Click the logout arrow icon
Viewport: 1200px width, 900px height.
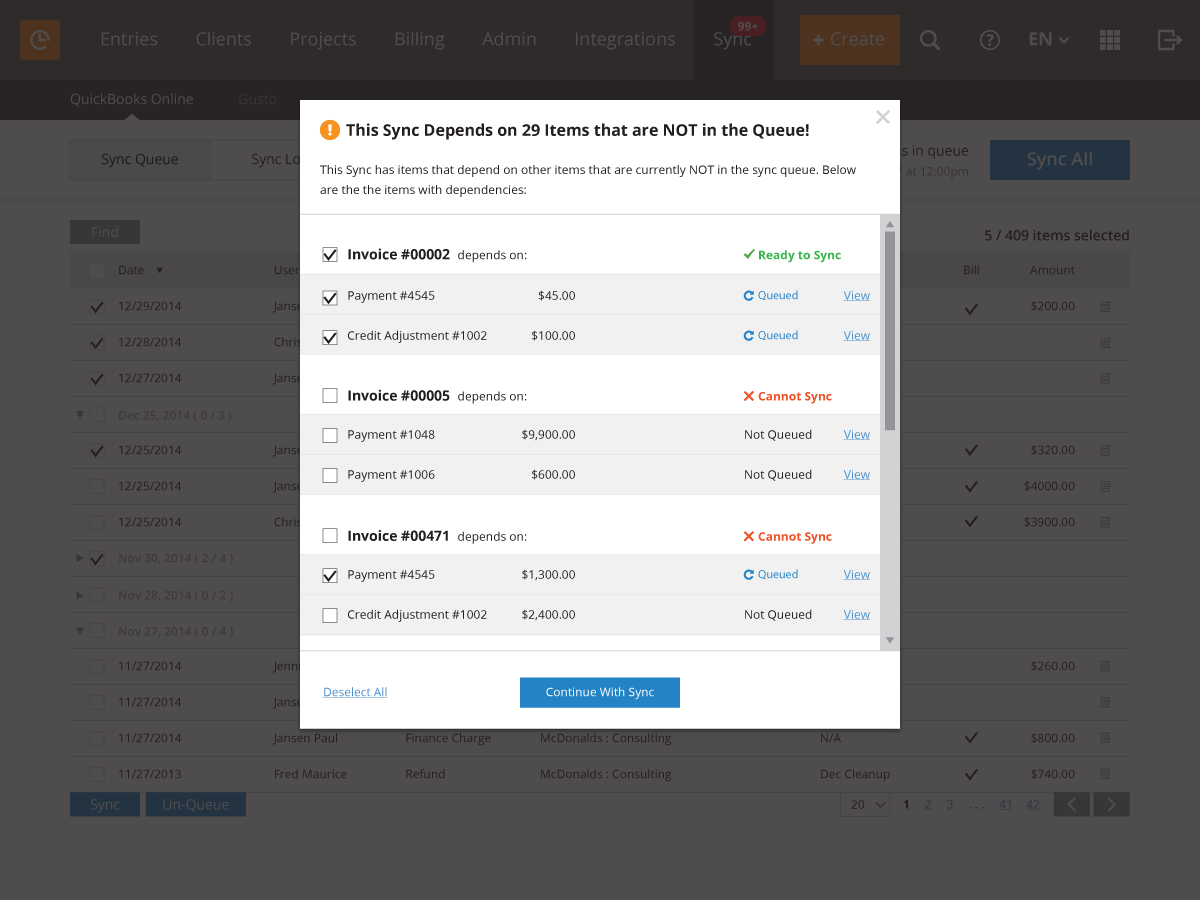coord(1169,40)
